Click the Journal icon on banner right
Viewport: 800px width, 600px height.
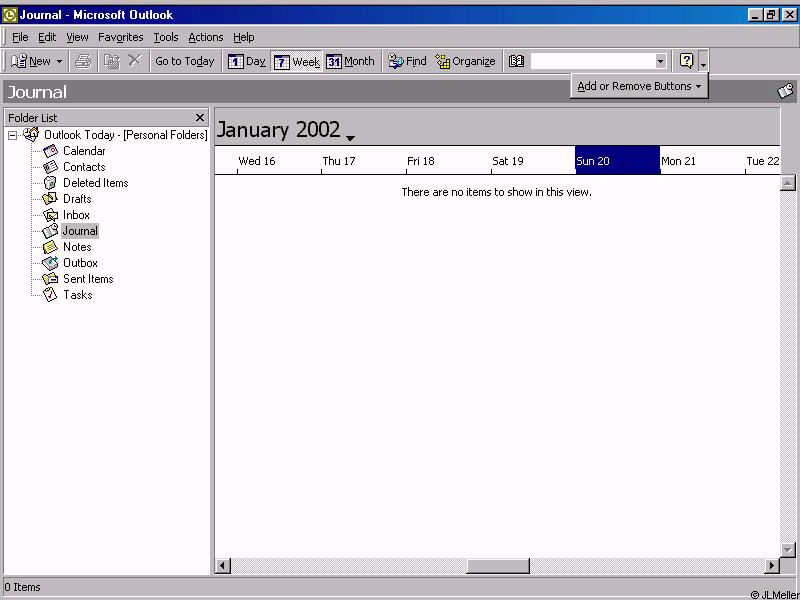[x=786, y=91]
